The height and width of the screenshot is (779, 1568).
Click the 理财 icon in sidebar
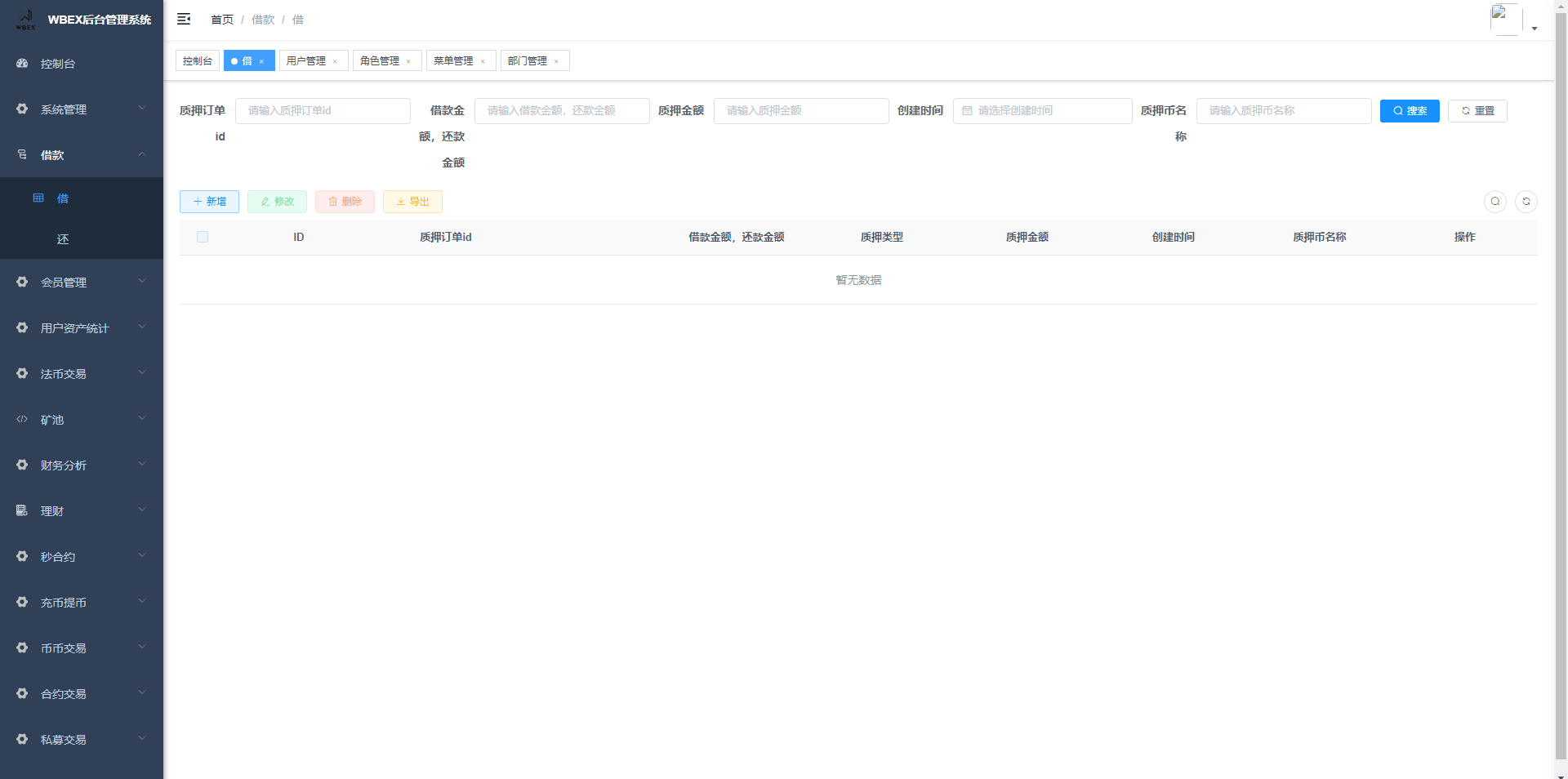click(22, 510)
